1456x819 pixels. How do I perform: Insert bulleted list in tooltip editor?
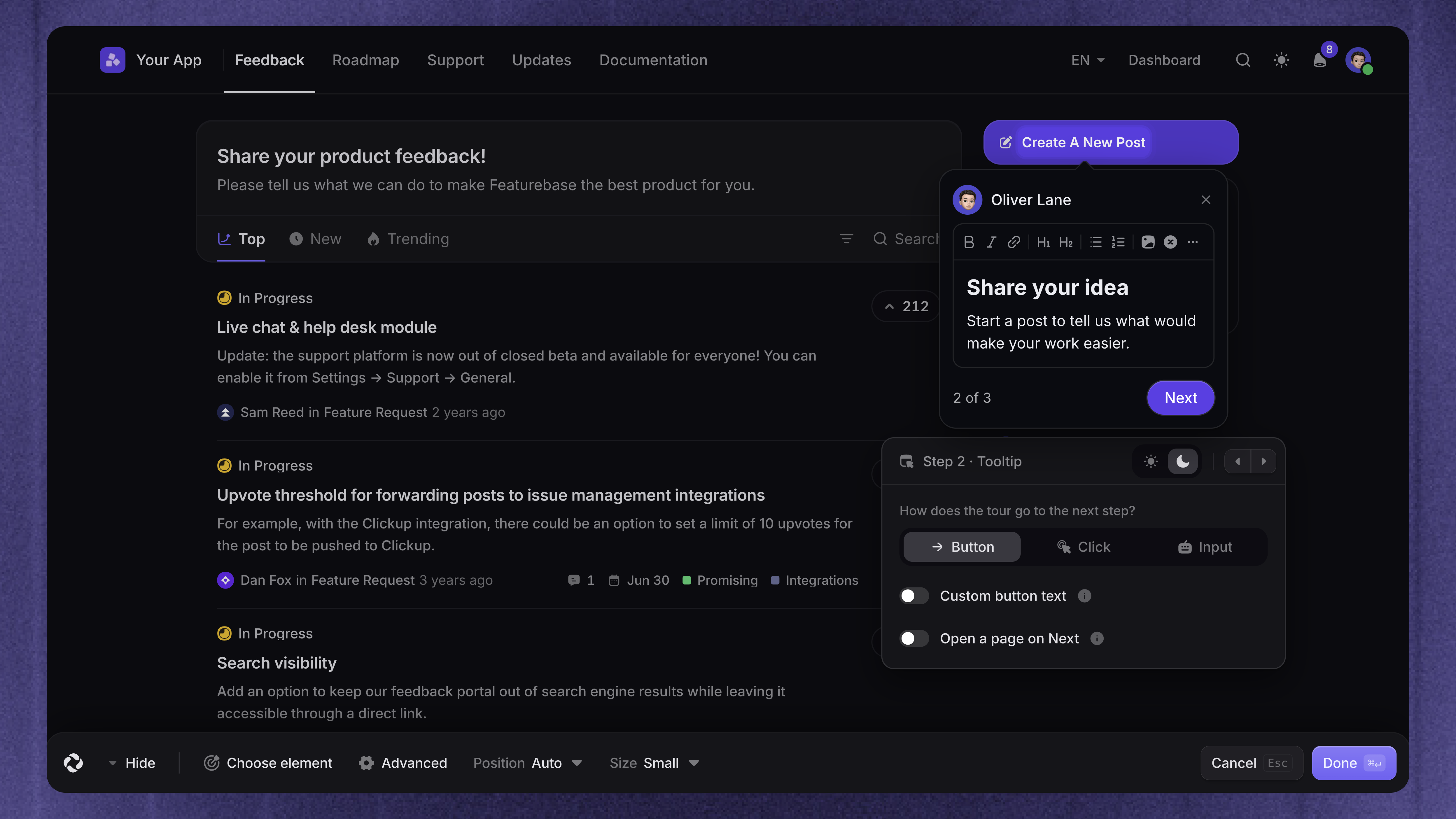click(x=1096, y=242)
